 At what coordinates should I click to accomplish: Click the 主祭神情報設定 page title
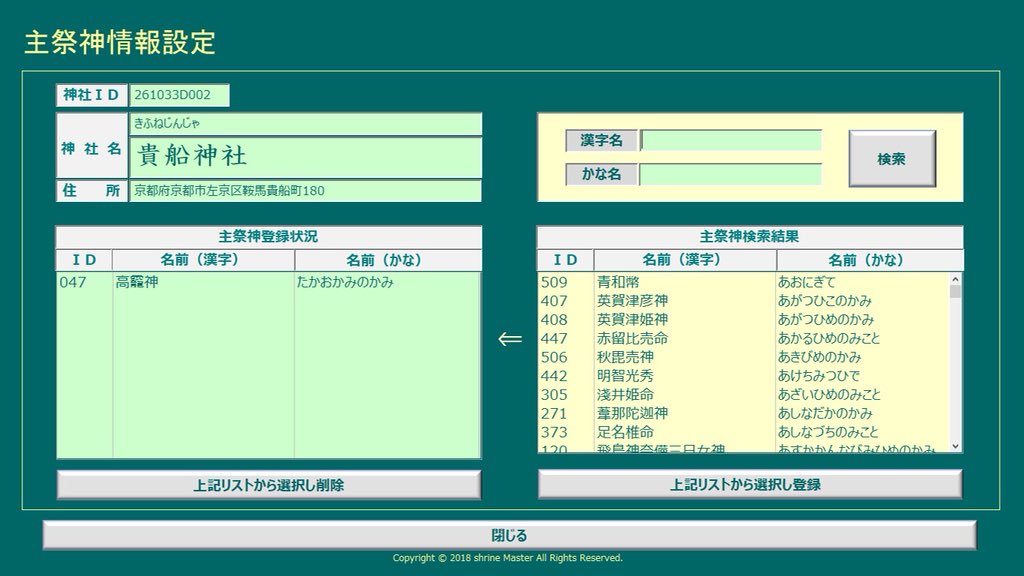point(120,42)
